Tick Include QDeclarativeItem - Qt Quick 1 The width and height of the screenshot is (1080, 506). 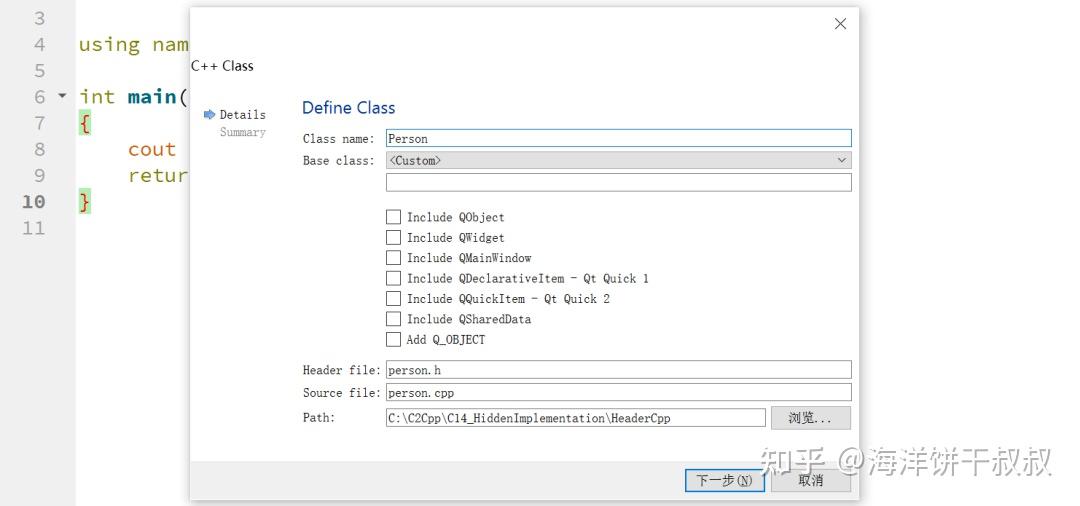(x=394, y=278)
